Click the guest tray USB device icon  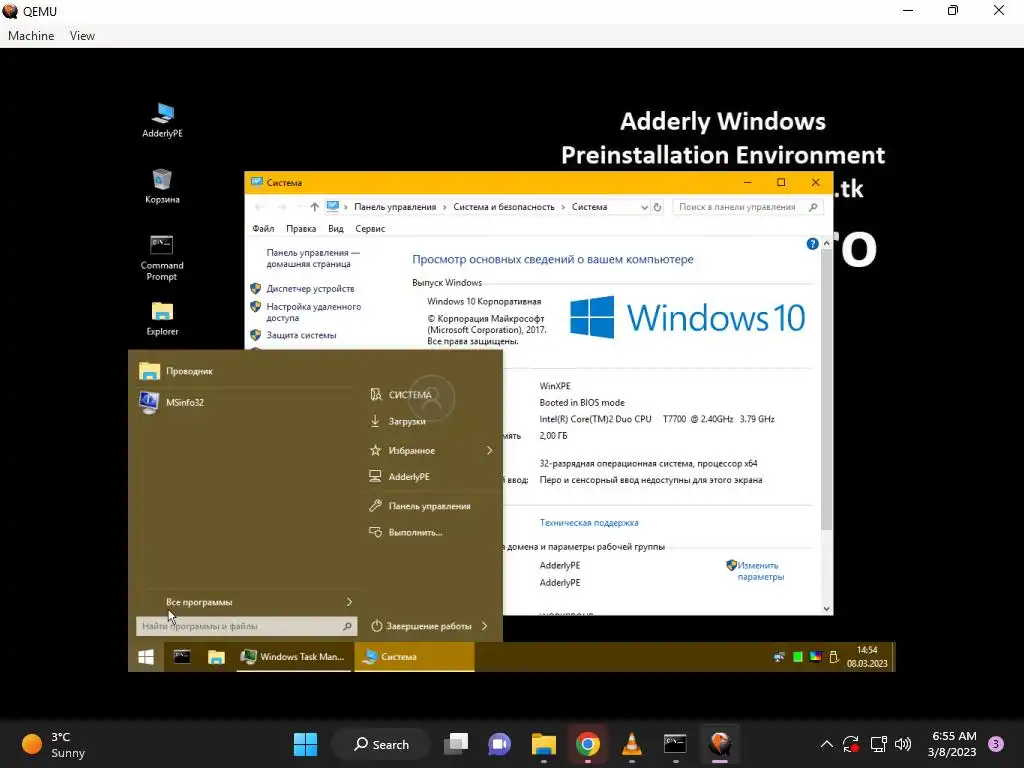833,657
